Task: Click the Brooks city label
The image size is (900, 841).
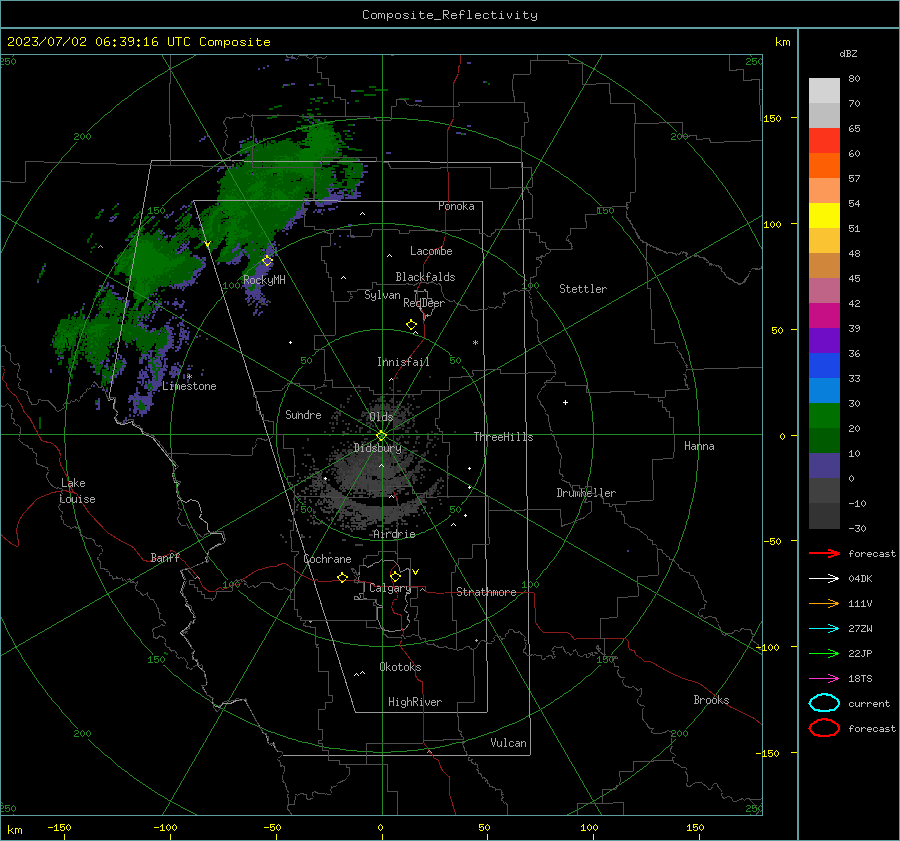Action: point(711,700)
